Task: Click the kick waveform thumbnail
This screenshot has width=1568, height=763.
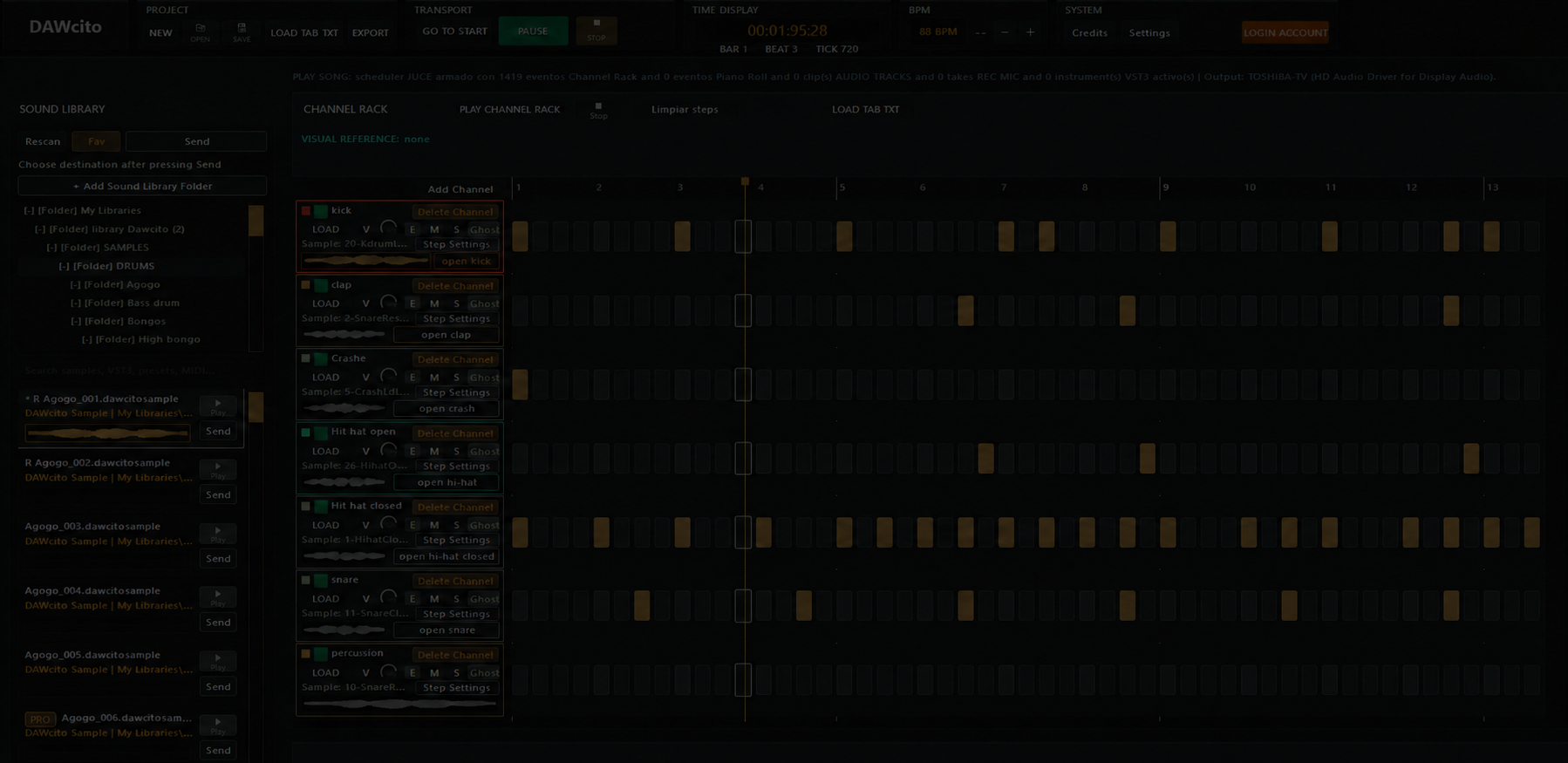Action: coord(365,261)
